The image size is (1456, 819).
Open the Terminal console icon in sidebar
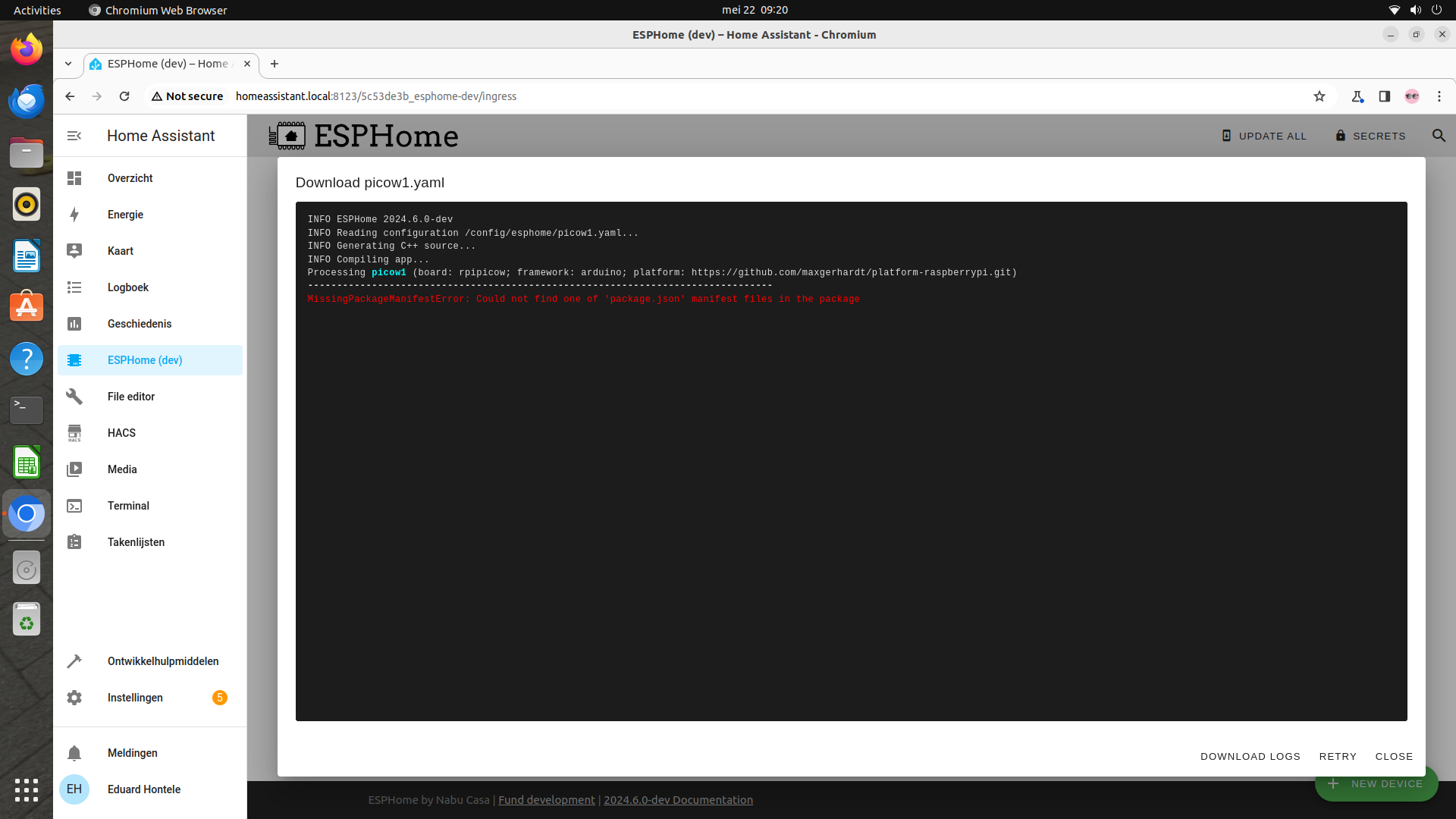coord(74,506)
